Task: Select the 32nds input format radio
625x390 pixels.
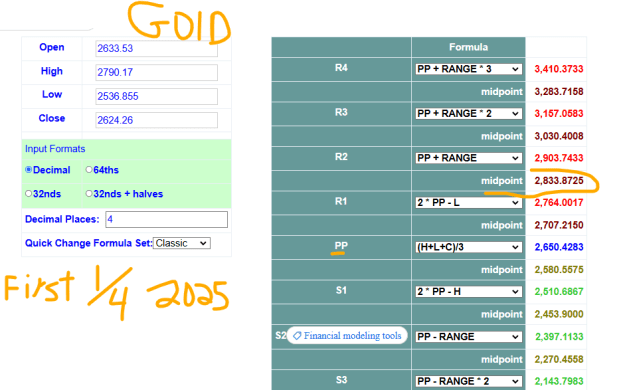Action: (28, 194)
